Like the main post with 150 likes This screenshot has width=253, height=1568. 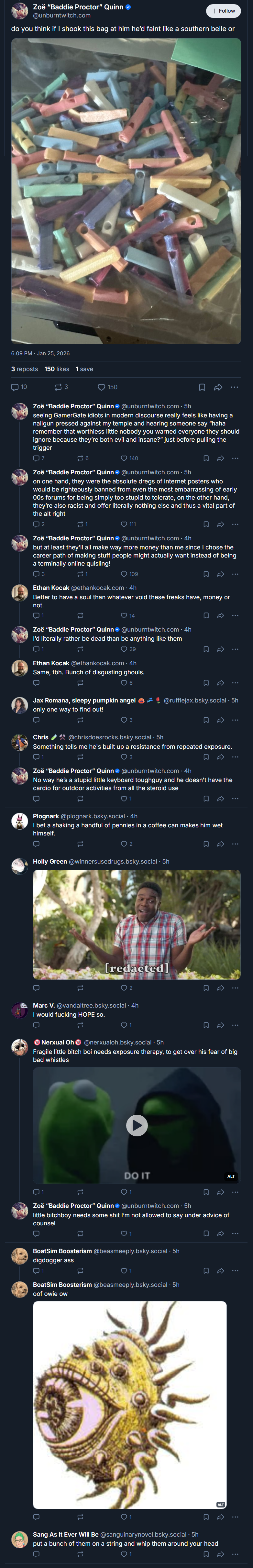point(108,387)
